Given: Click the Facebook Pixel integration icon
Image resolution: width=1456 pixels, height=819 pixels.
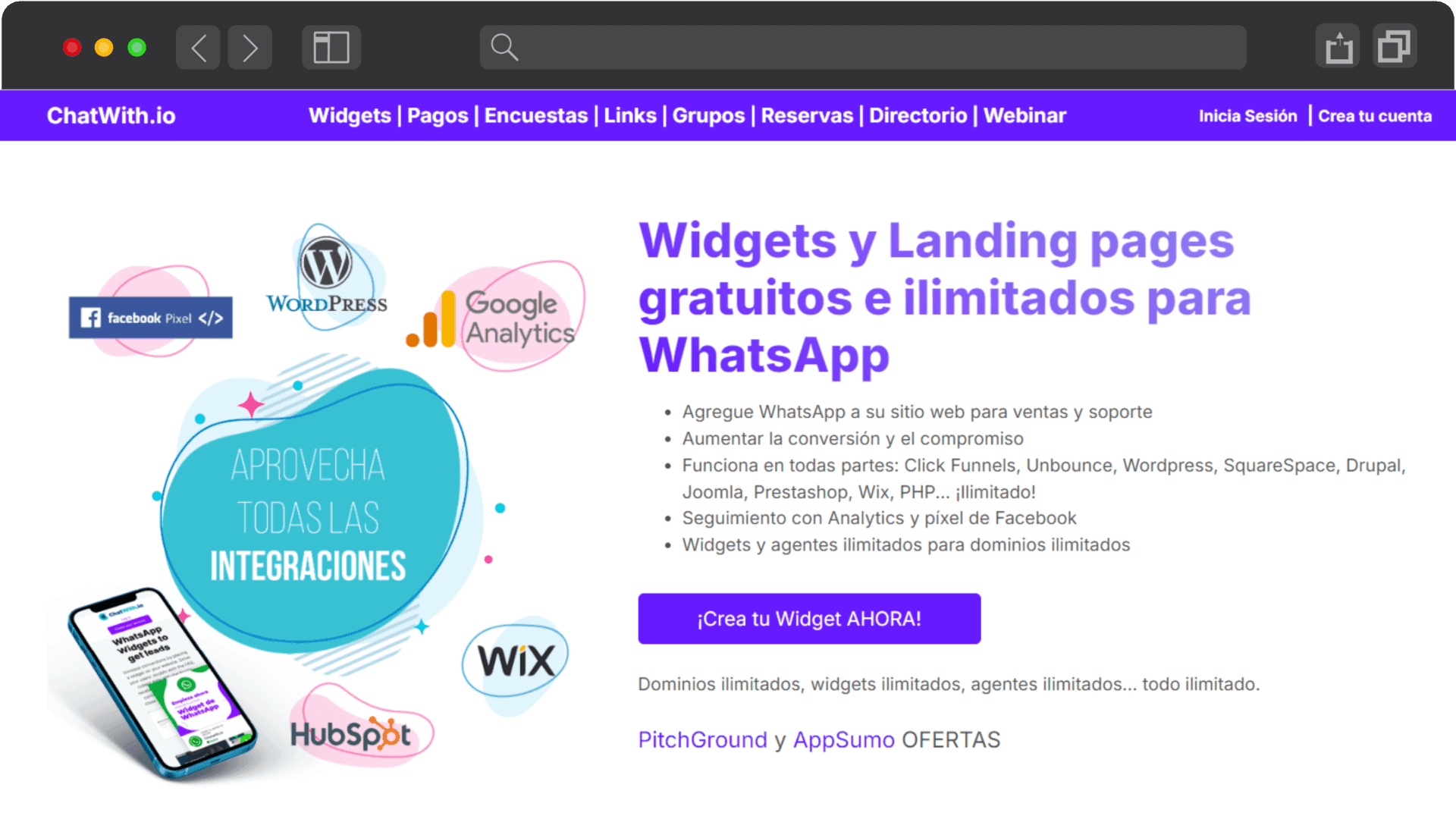Looking at the screenshot, I should pyautogui.click(x=150, y=316).
